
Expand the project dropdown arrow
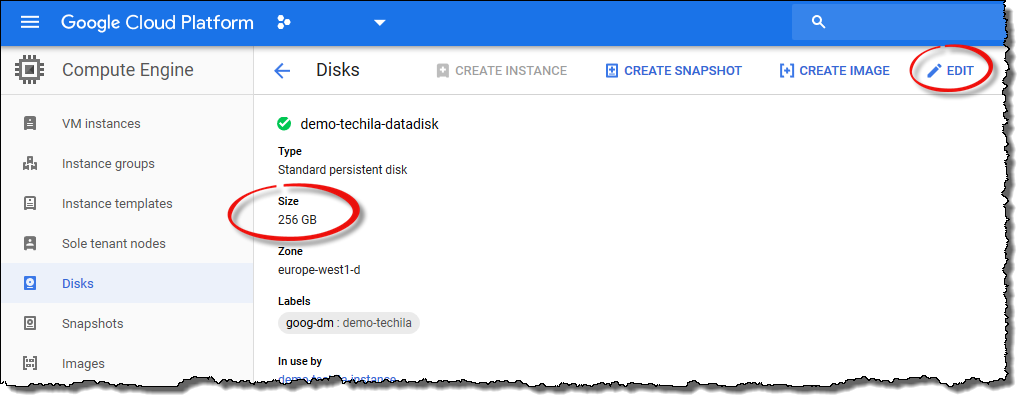(379, 23)
